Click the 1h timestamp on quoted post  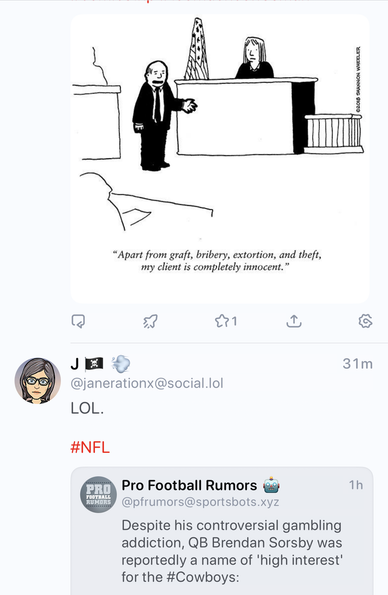[356, 485]
